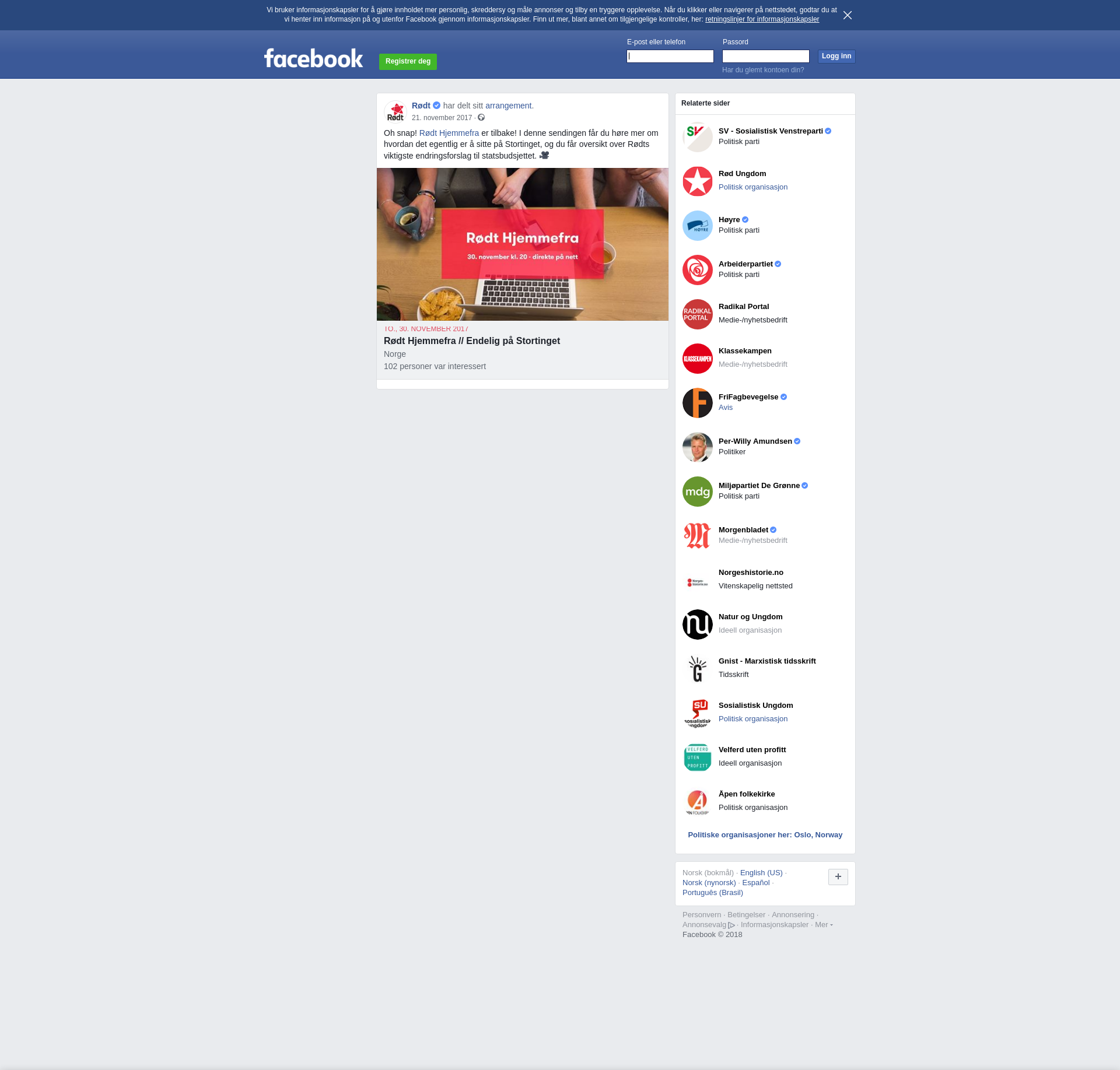The image size is (1120, 1070).
Task: Focus the Passord input field
Action: (x=765, y=56)
